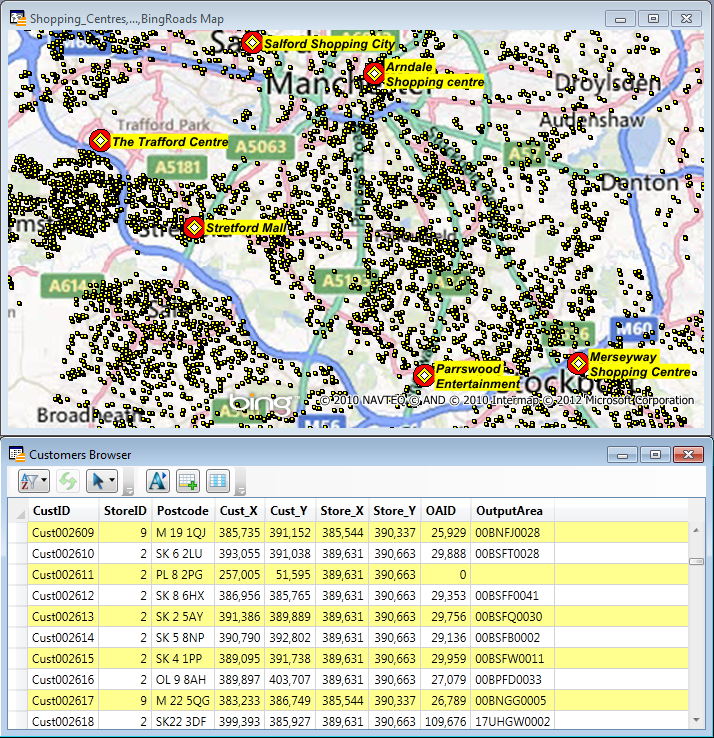Click the Cust_X column header
The height and width of the screenshot is (738, 714).
point(239,511)
